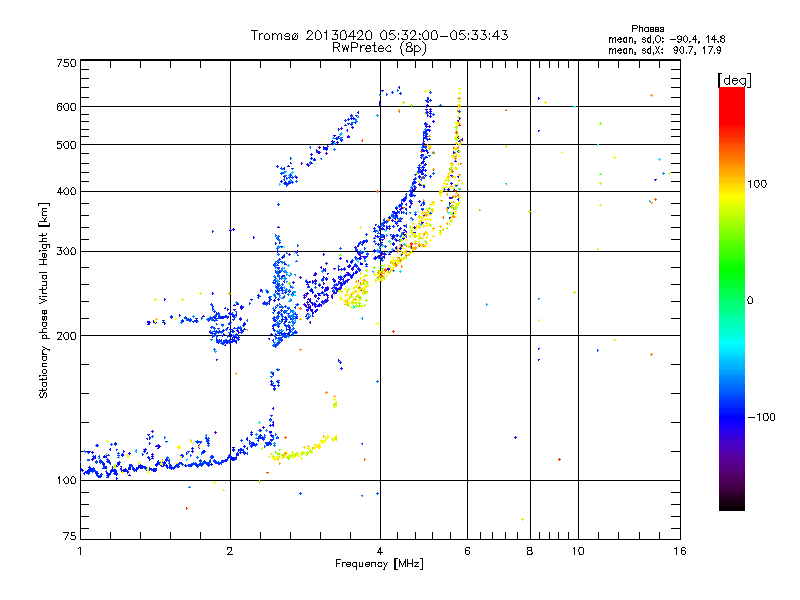Click the colorbar tick label '0'
Screen dimensions: 800x600
[750, 301]
